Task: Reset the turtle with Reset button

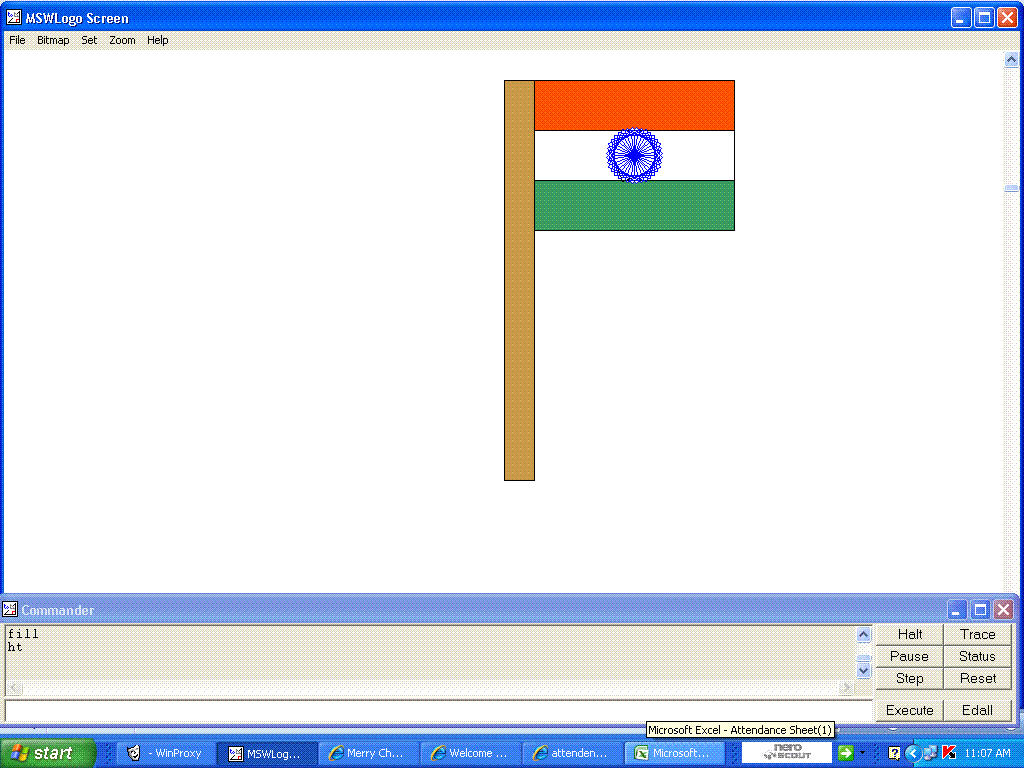Action: 978,679
